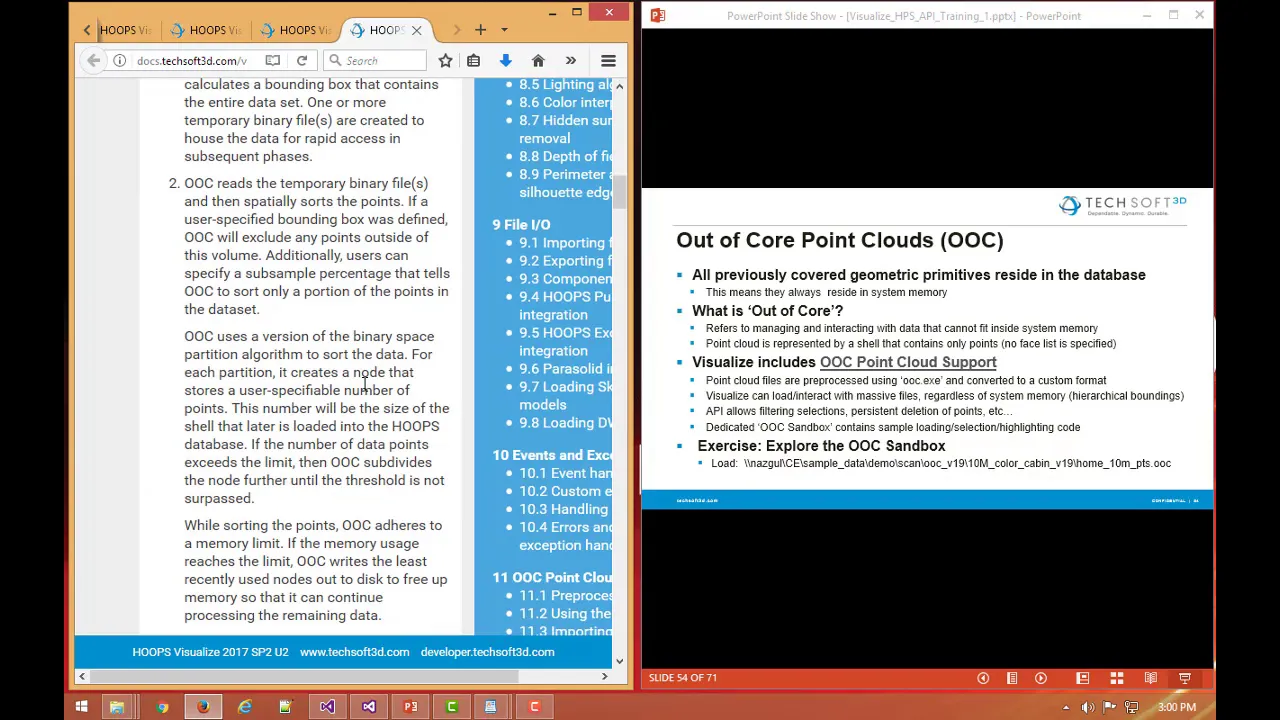The height and width of the screenshot is (720, 1280).
Task: Switch to third HOOPS Vis tab
Action: tap(297, 30)
